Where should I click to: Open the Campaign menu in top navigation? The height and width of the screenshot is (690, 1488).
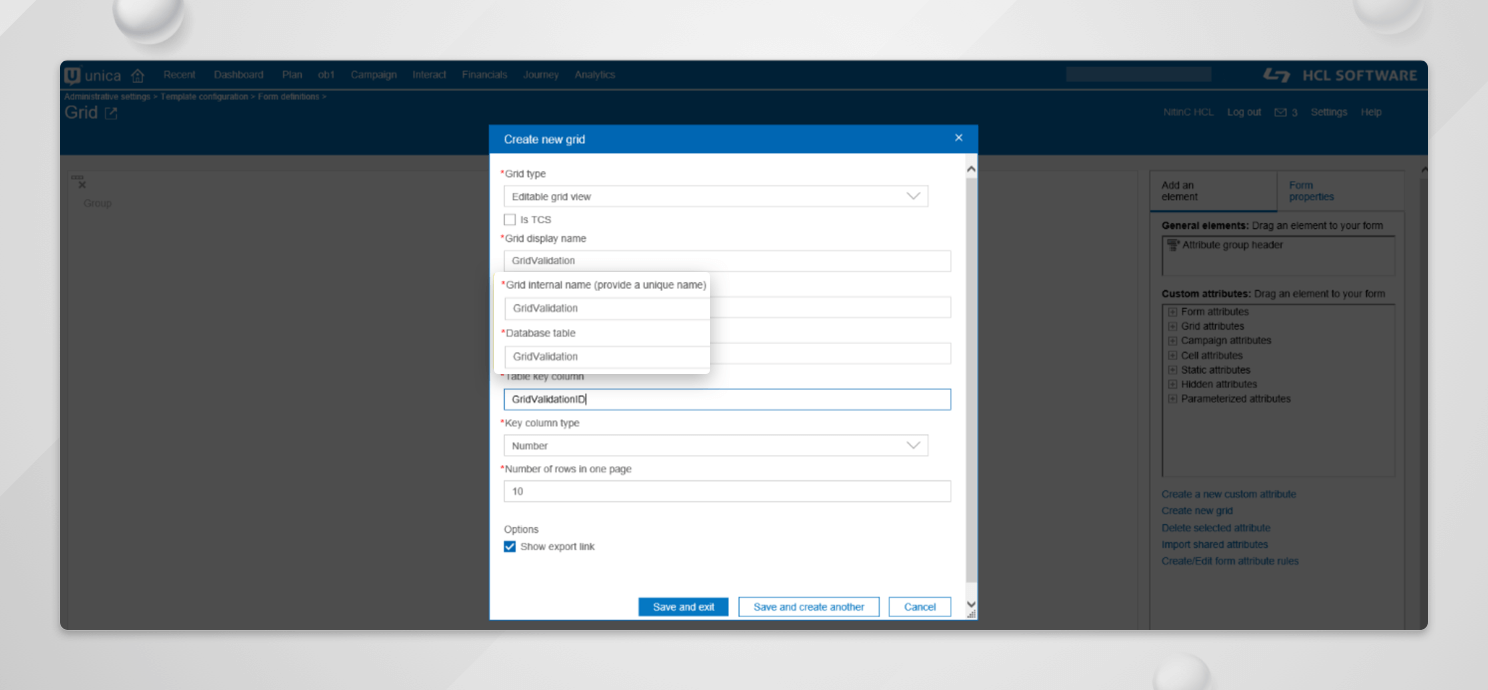[x=373, y=74]
